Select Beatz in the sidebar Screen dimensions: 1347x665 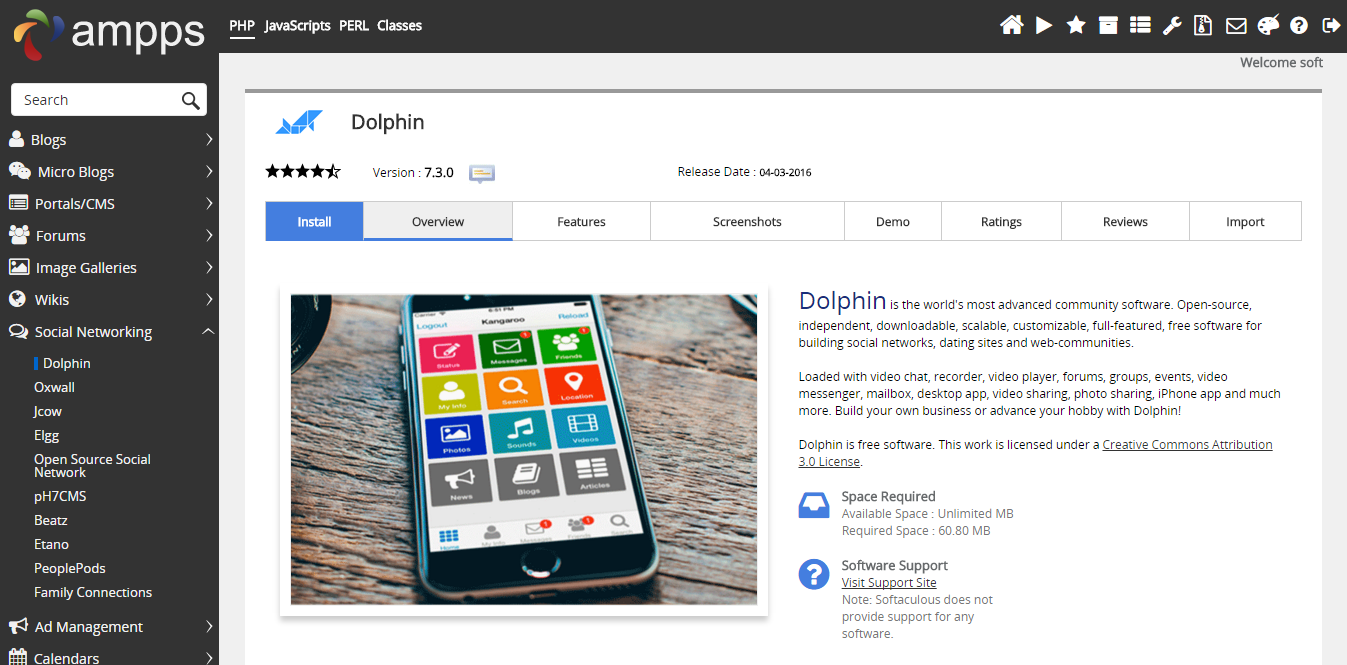tap(51, 520)
